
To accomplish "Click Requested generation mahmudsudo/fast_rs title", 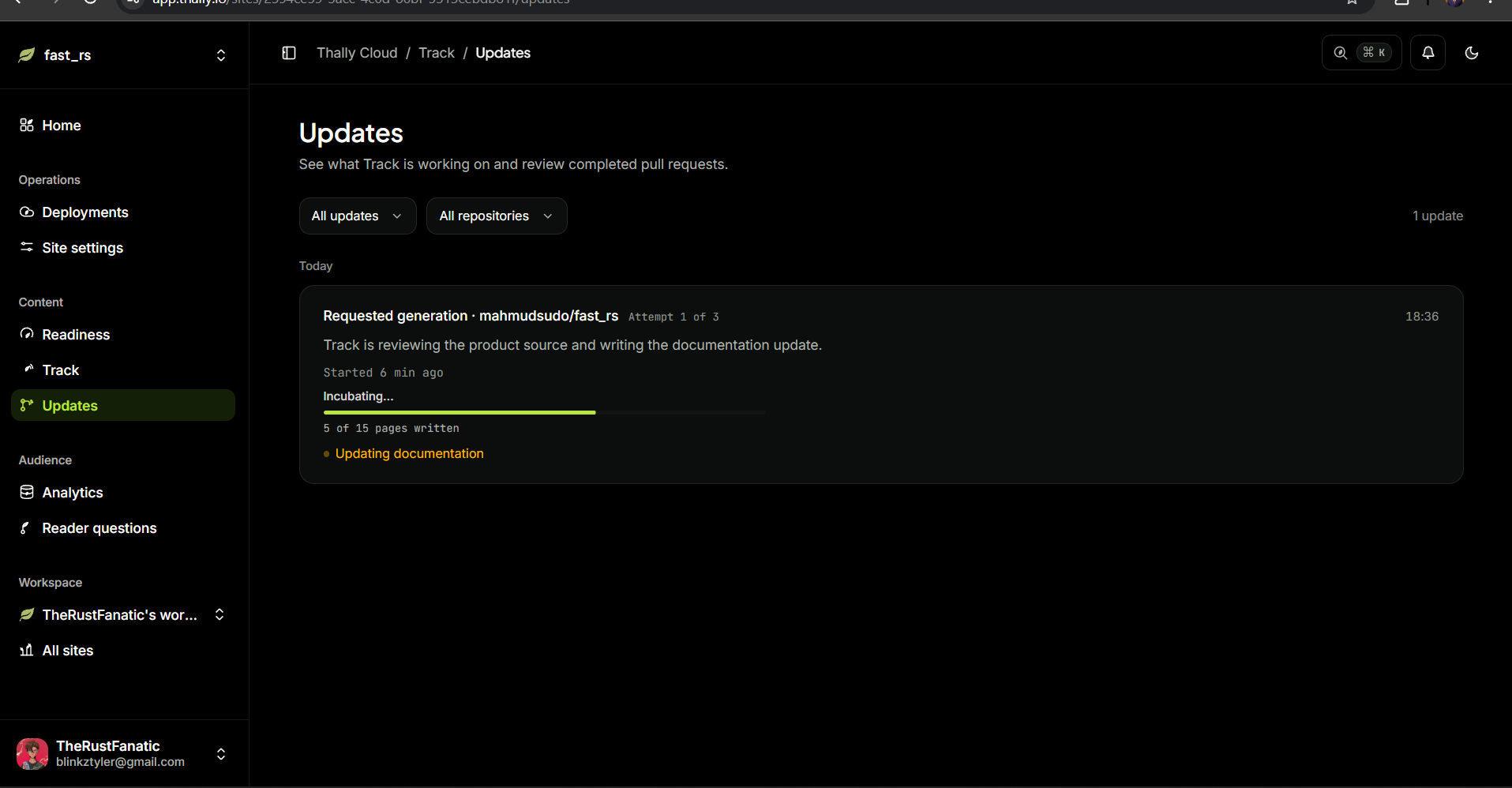I will point(471,316).
